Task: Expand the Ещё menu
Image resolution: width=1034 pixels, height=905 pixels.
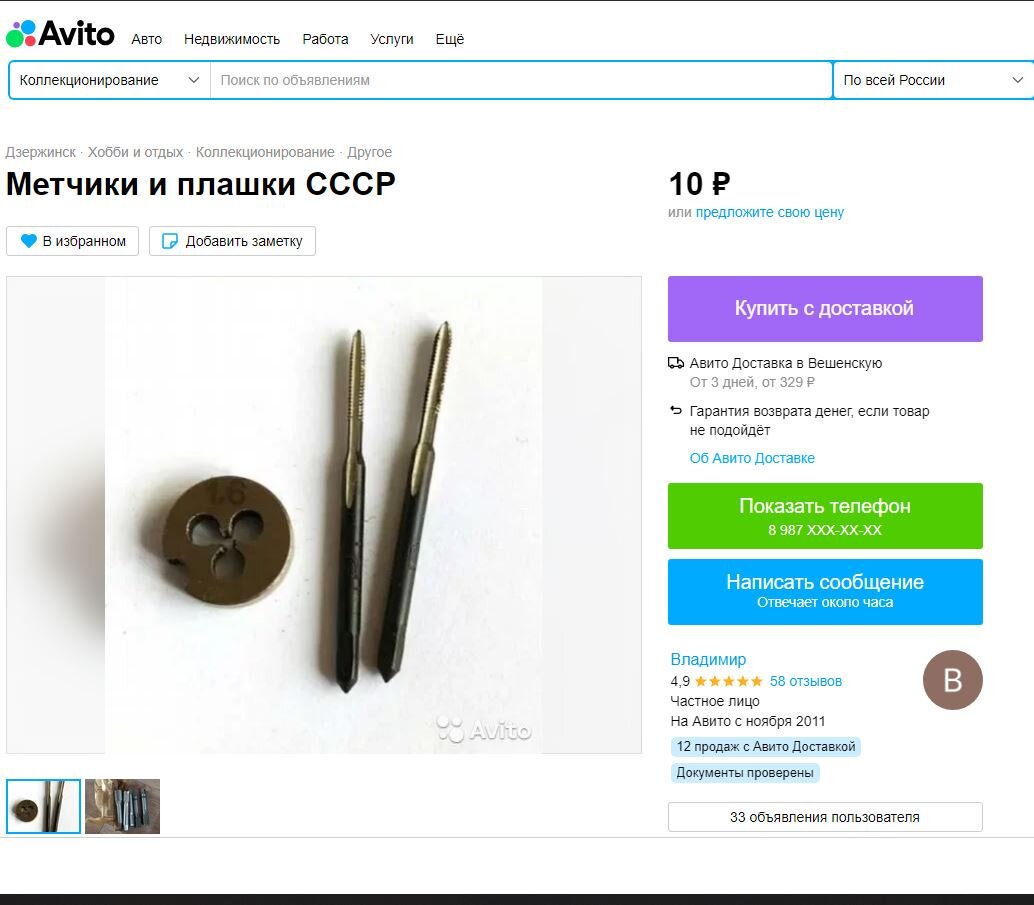Action: point(450,40)
